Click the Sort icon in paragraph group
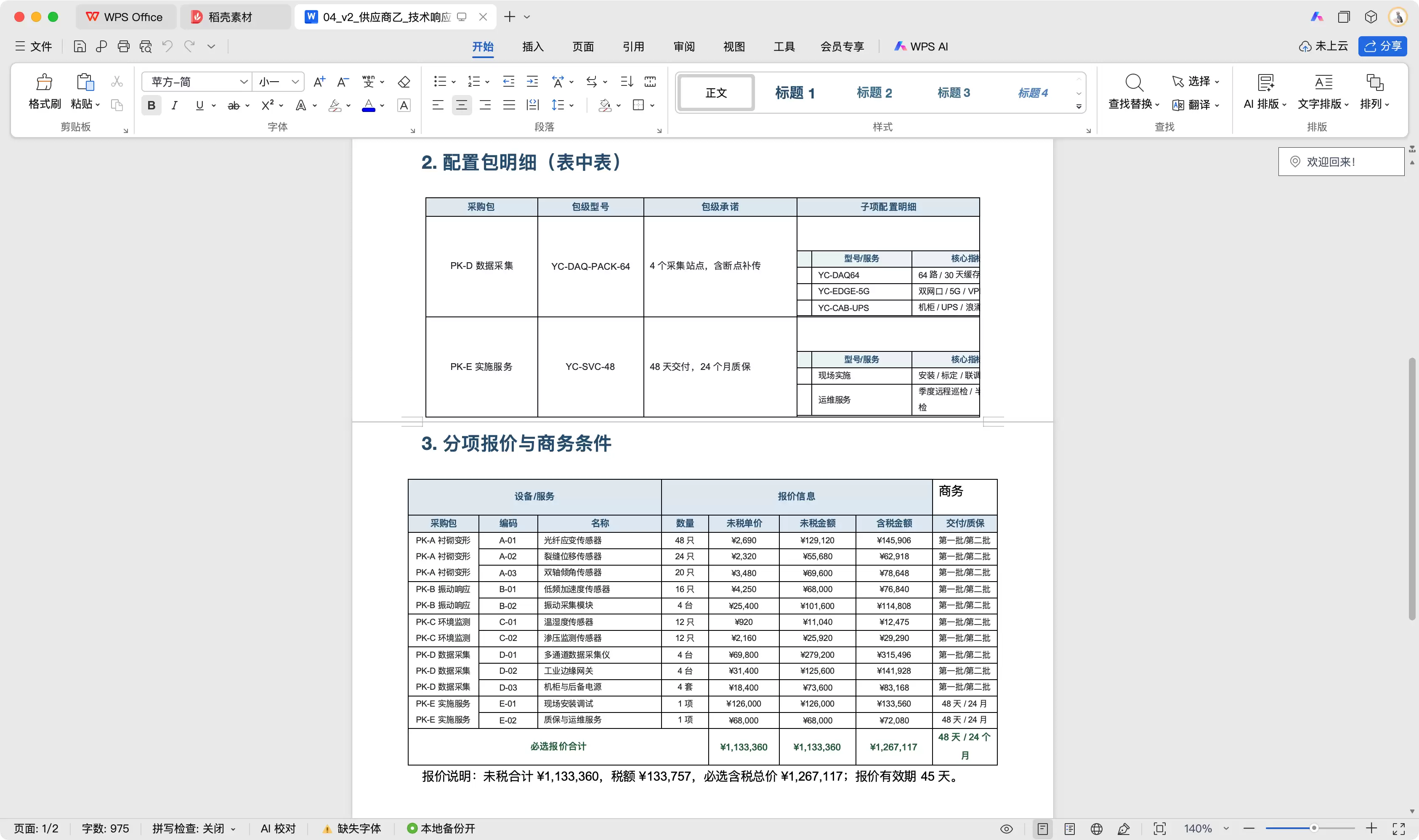1419x840 pixels. pyautogui.click(x=627, y=82)
